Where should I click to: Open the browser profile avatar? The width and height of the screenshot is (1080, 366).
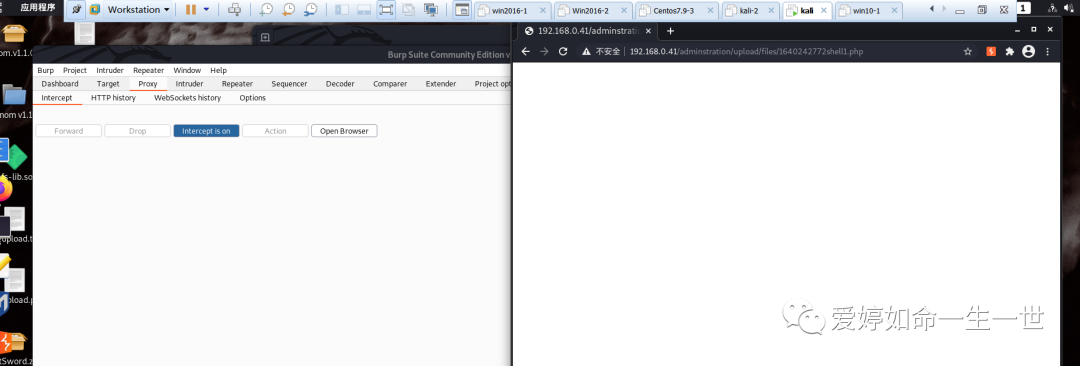[1028, 52]
